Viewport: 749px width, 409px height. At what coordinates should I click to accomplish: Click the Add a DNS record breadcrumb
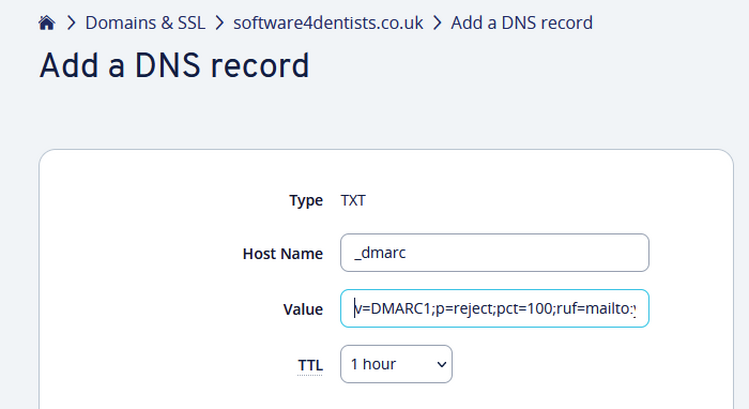tap(522, 23)
